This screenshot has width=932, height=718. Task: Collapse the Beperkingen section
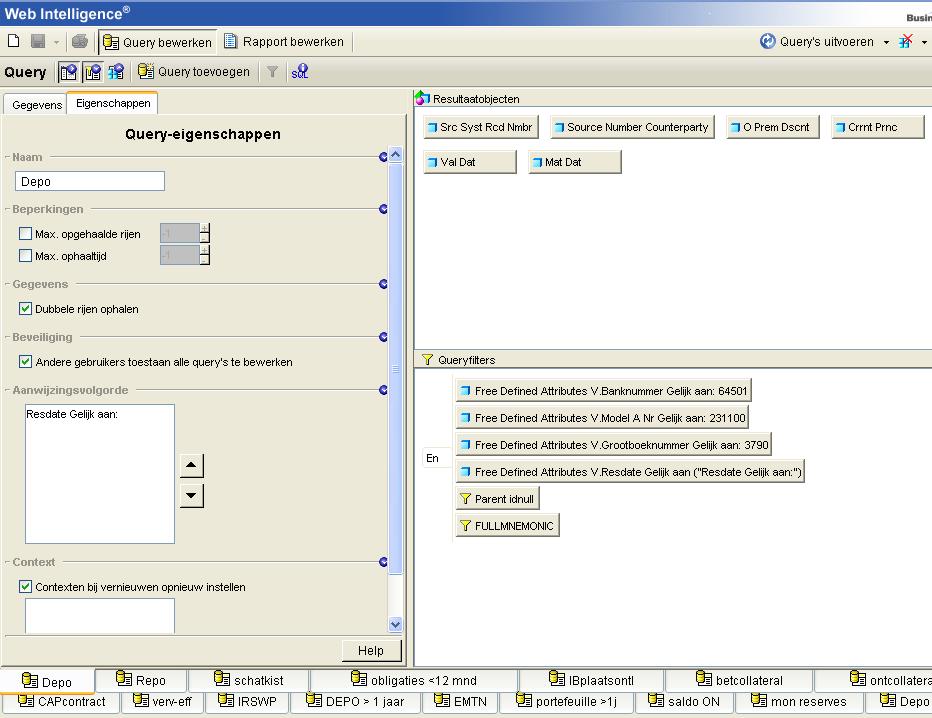[383, 209]
